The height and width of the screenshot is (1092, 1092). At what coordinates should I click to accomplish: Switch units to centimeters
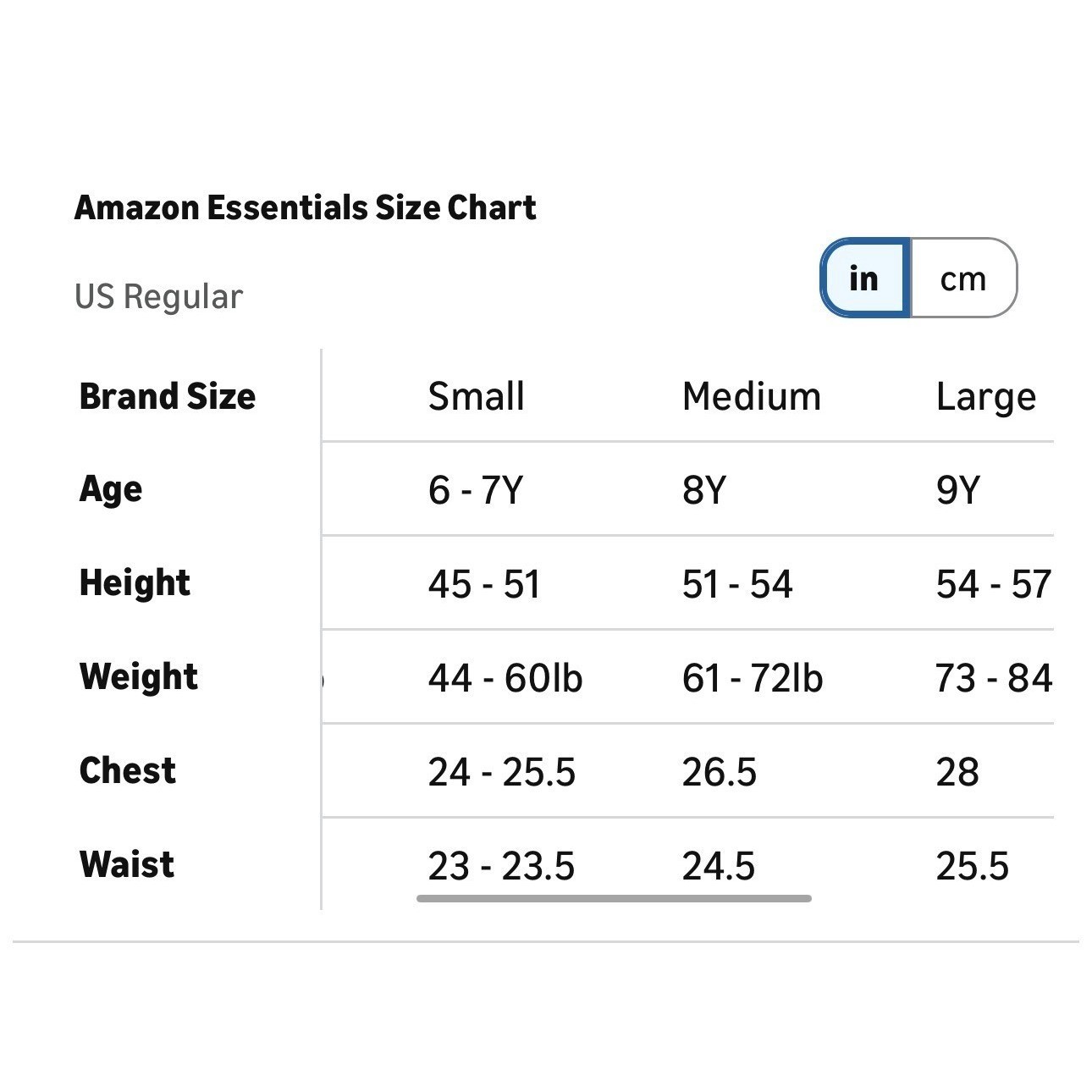coord(963,279)
